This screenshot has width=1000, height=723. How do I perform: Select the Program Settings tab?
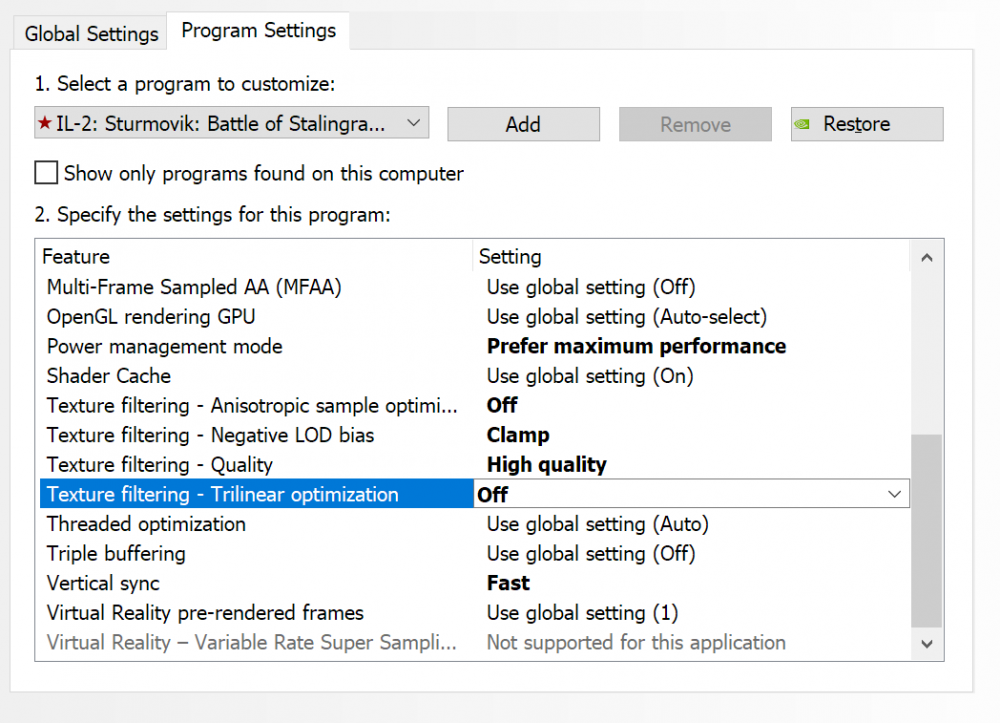point(258,31)
